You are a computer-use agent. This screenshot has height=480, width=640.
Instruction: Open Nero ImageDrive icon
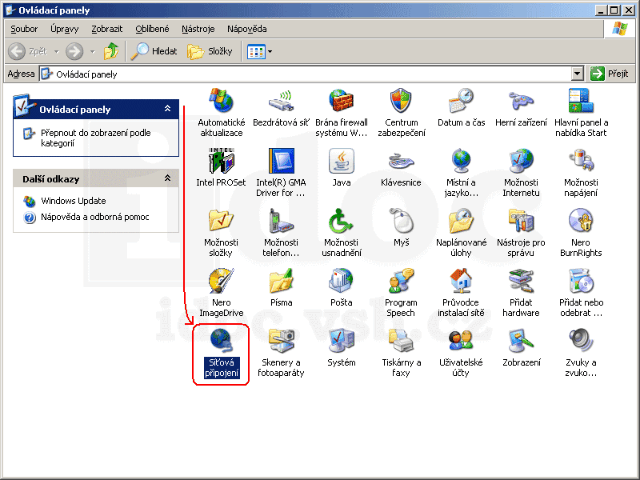click(x=221, y=281)
